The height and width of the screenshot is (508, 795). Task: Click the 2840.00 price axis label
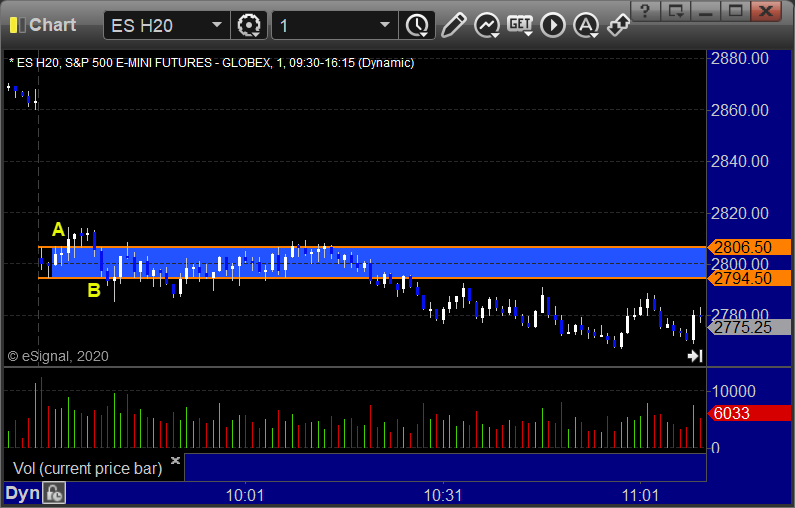(x=740, y=161)
